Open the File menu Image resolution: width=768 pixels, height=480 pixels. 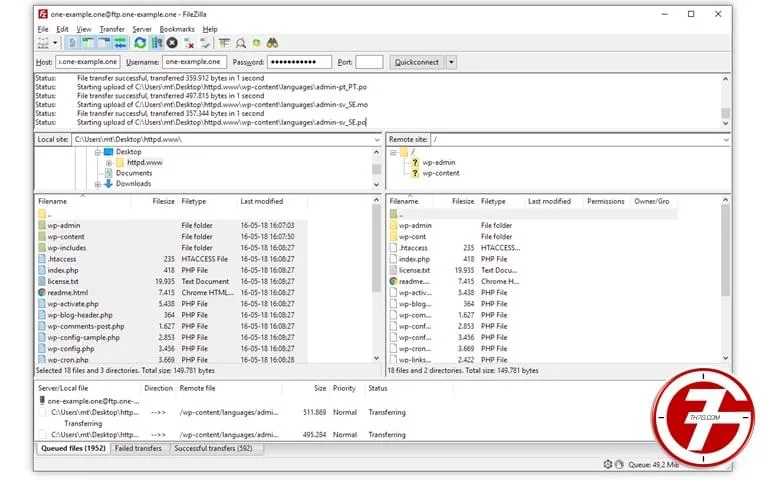[x=43, y=29]
